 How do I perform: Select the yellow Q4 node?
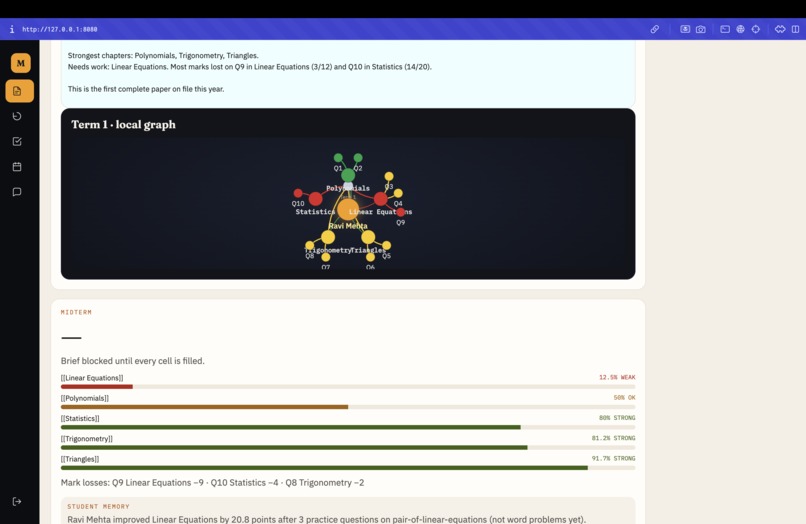pyautogui.click(x=398, y=193)
